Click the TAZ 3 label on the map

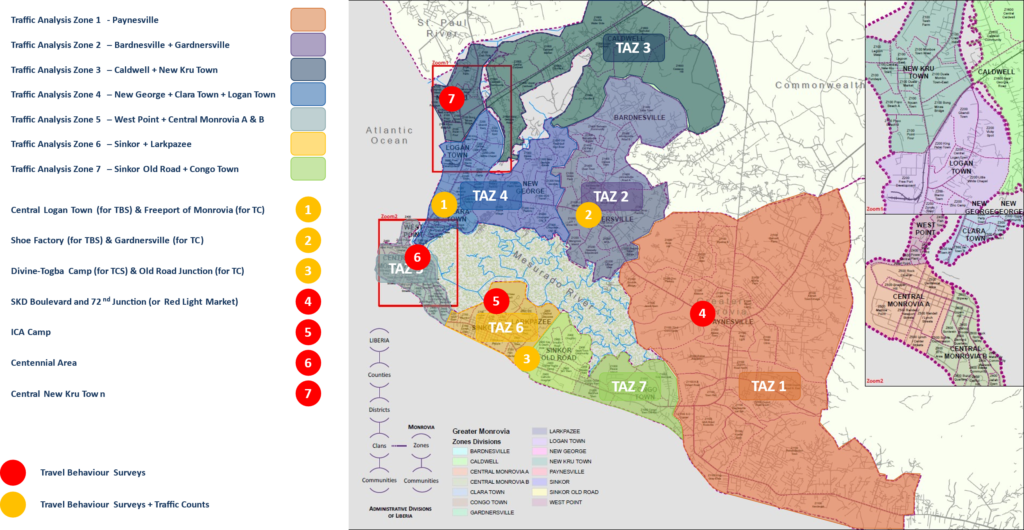634,48
